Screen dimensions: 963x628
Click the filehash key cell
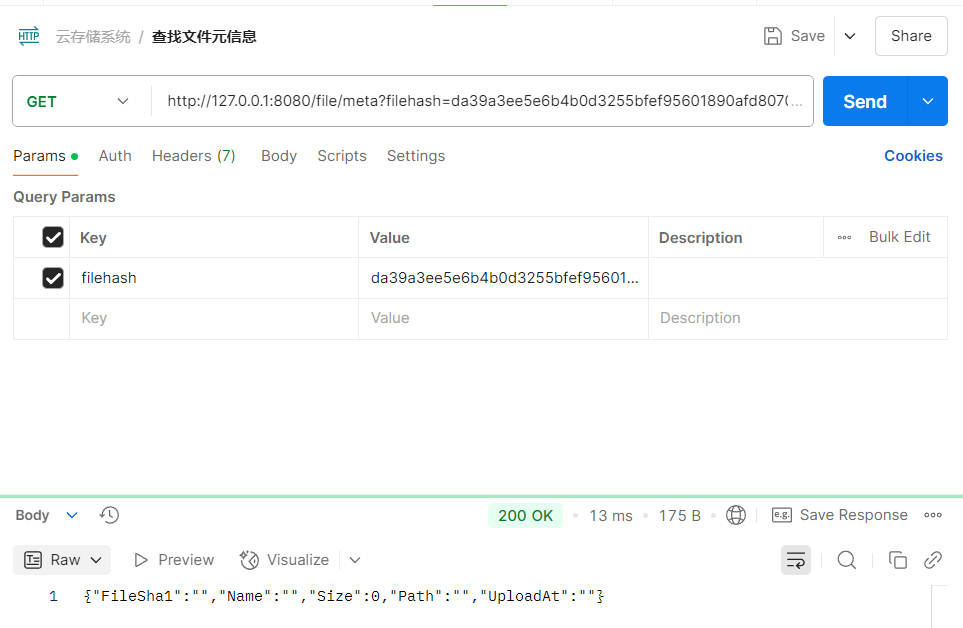point(214,278)
